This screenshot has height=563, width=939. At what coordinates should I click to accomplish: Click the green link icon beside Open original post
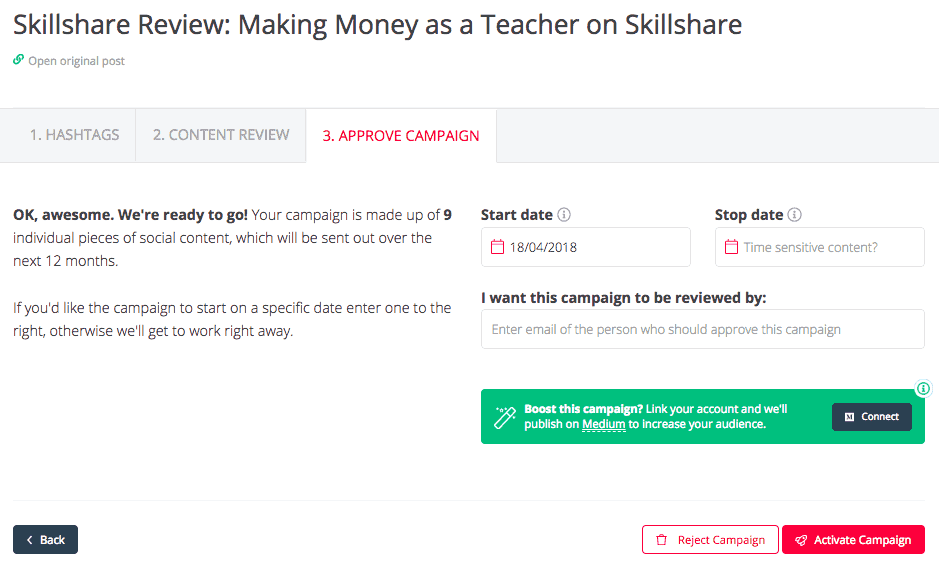pos(19,59)
